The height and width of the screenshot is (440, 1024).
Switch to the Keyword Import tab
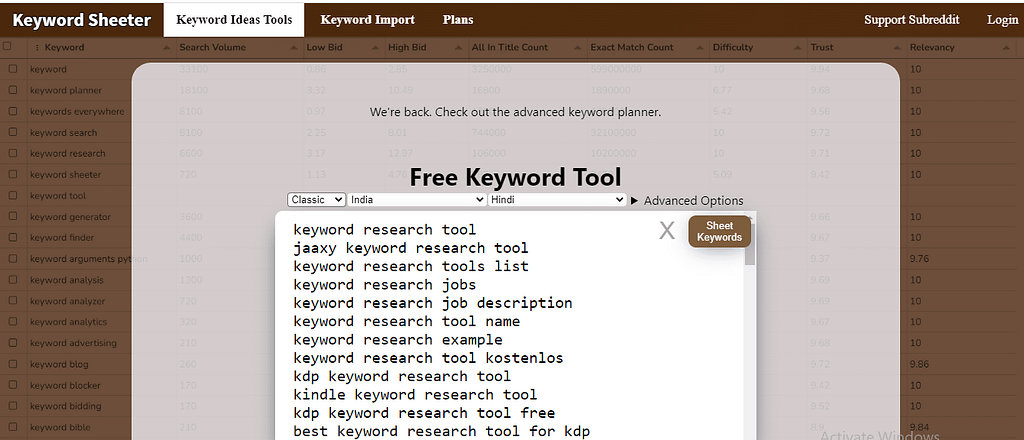(x=367, y=20)
